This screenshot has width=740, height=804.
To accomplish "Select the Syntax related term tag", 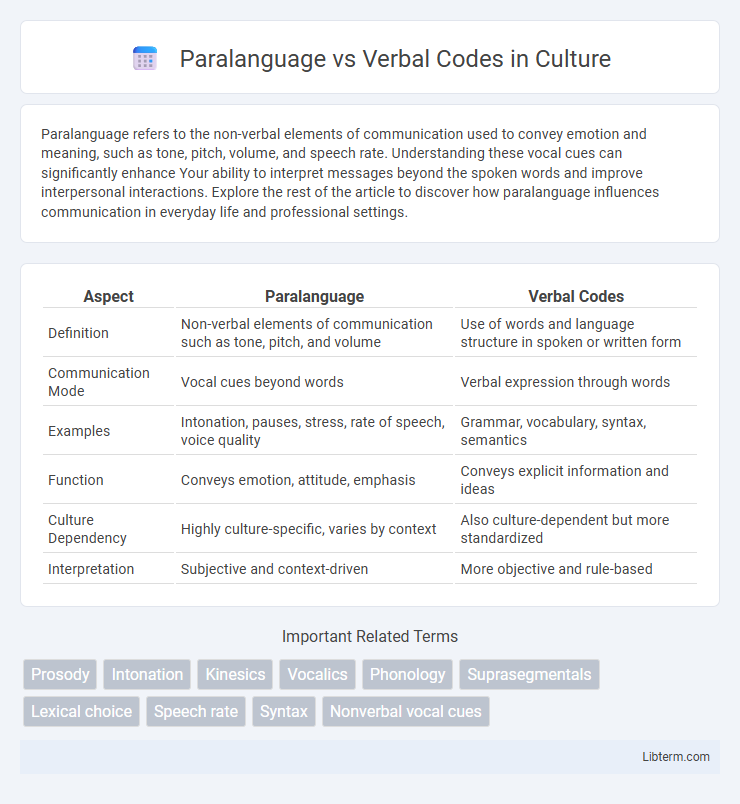I will [284, 711].
